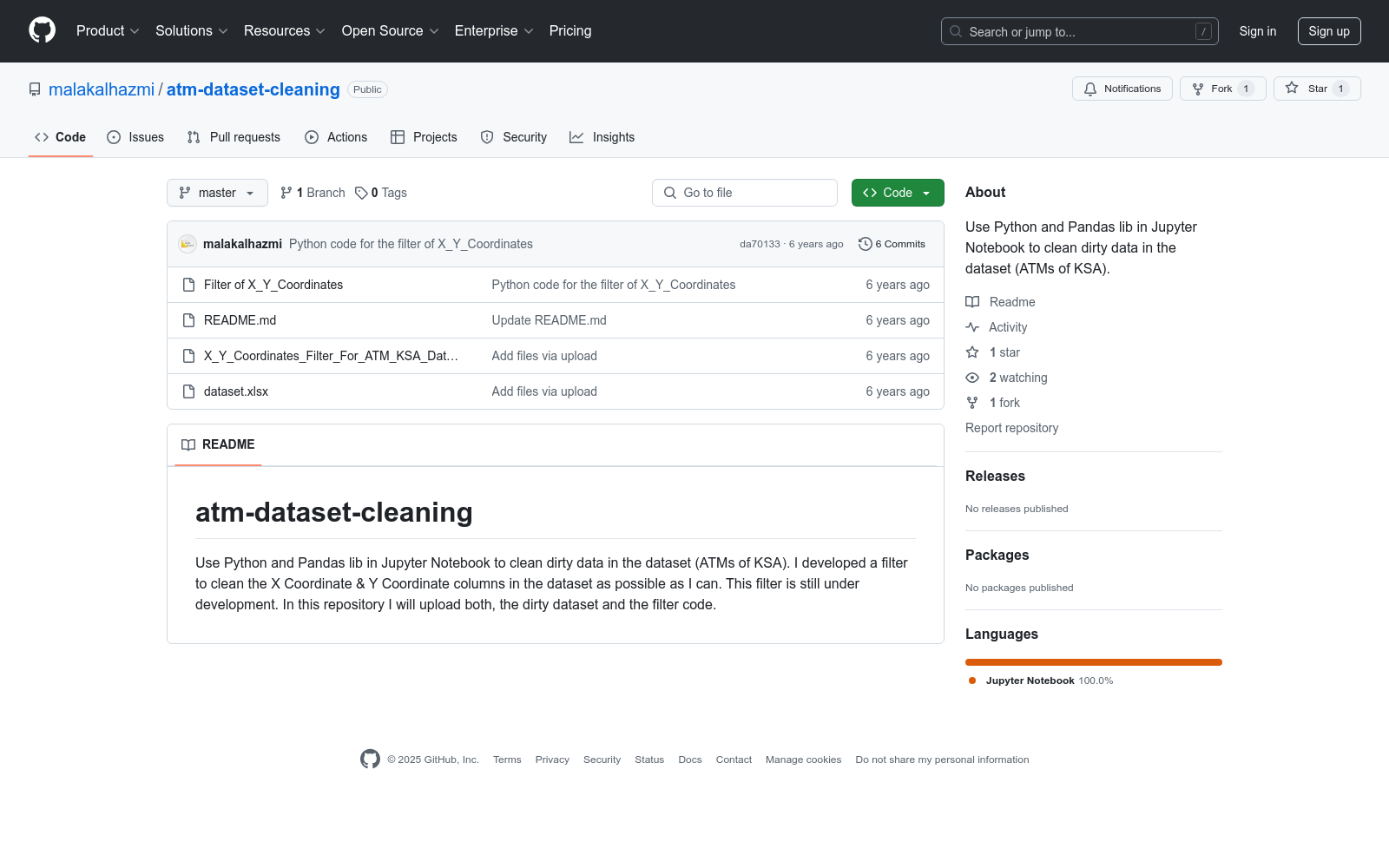Click Report repository link
Viewport: 1389px width, 868px height.
[x=1012, y=428]
